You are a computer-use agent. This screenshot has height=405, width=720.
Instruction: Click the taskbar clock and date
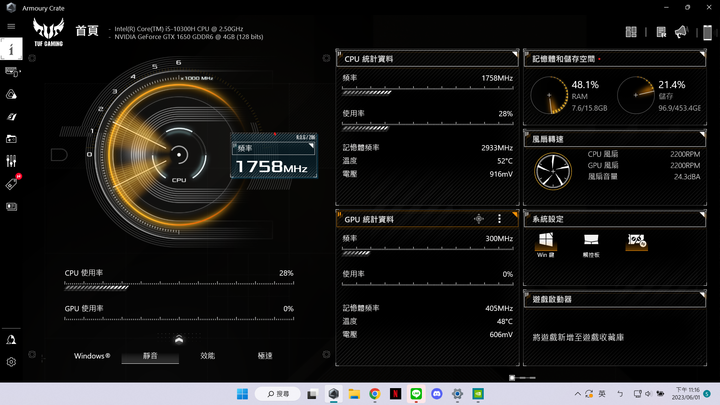point(687,394)
